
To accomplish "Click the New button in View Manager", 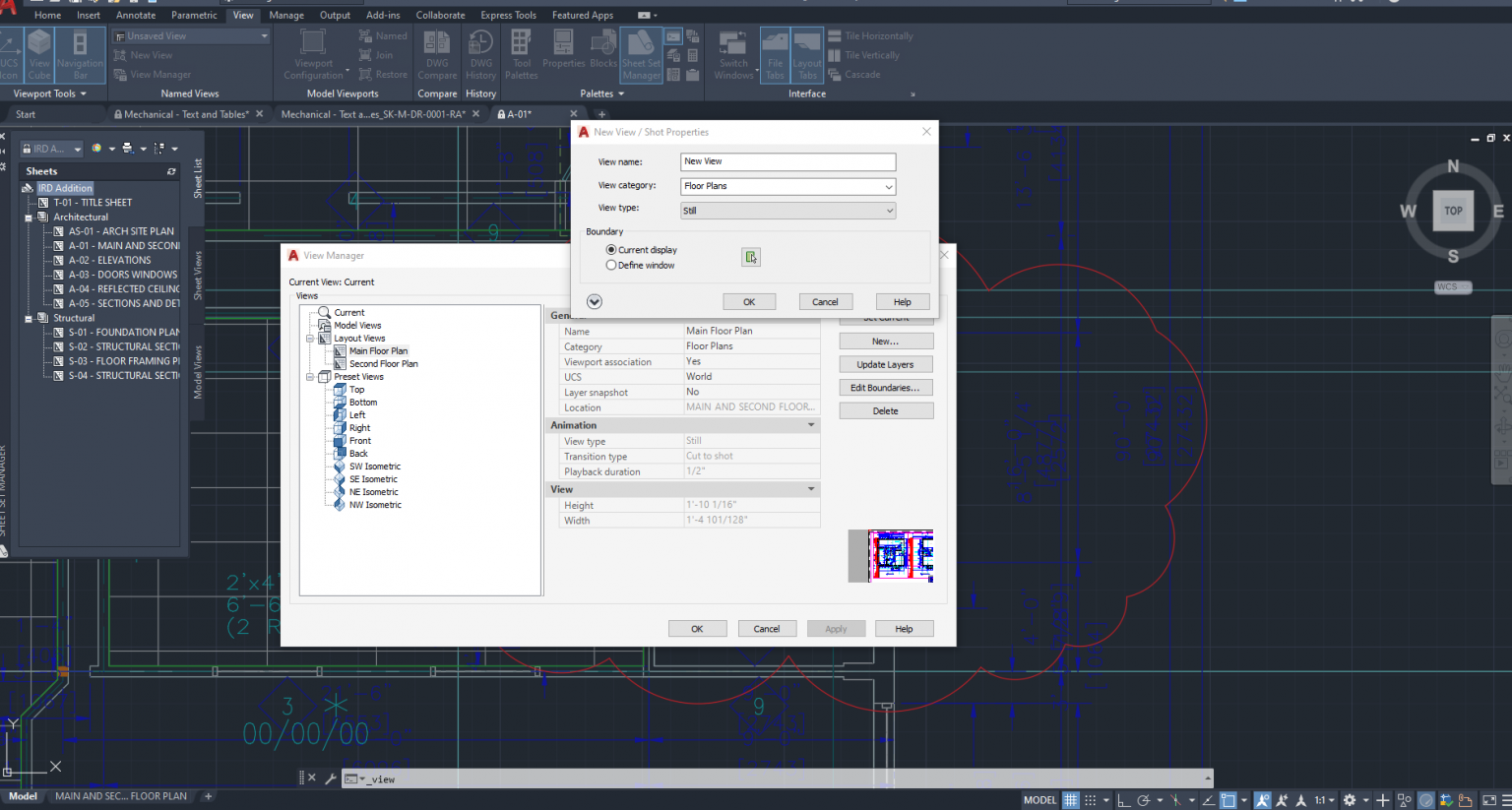I will click(x=885, y=340).
